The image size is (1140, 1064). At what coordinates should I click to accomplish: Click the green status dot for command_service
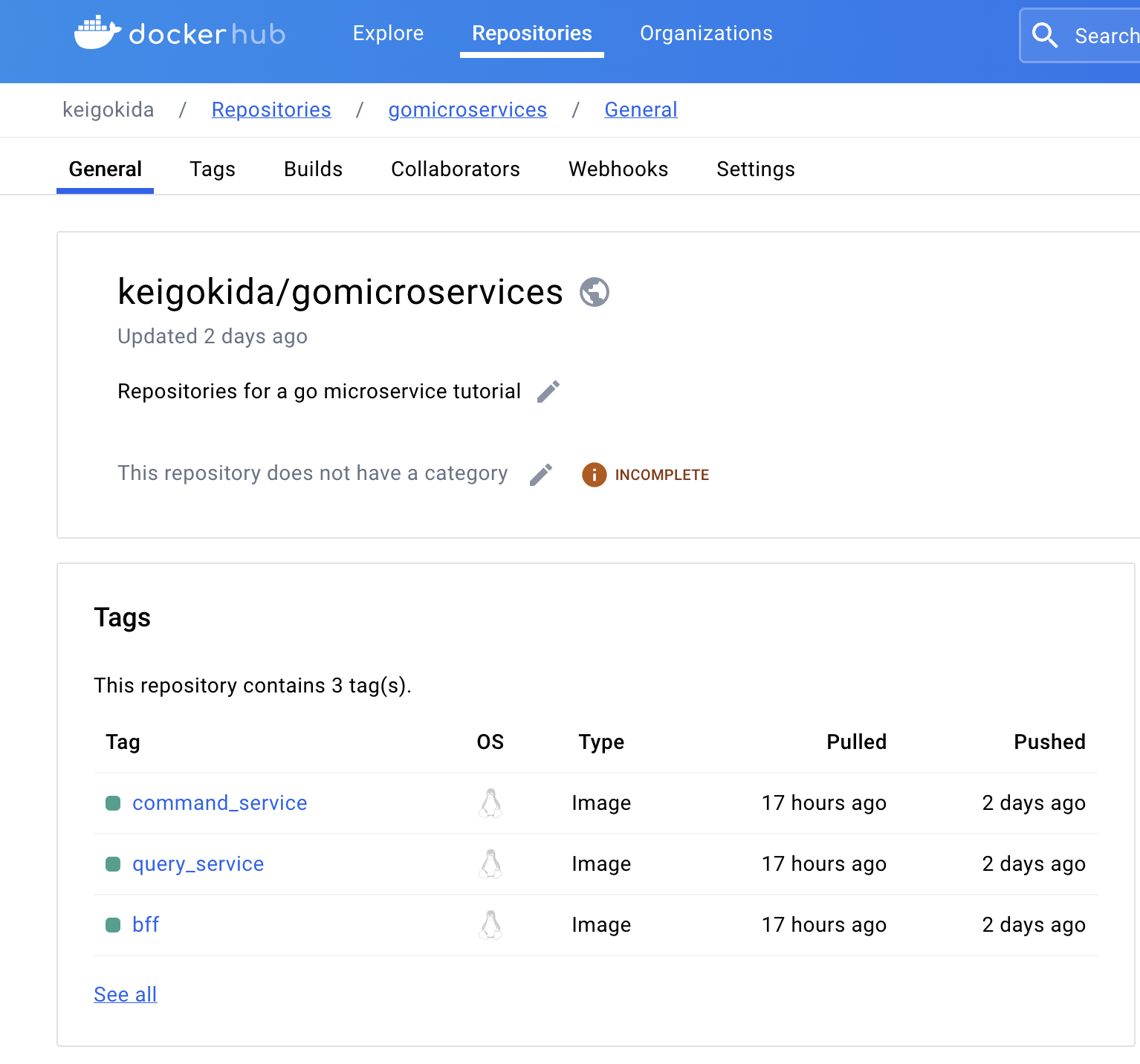pos(113,803)
